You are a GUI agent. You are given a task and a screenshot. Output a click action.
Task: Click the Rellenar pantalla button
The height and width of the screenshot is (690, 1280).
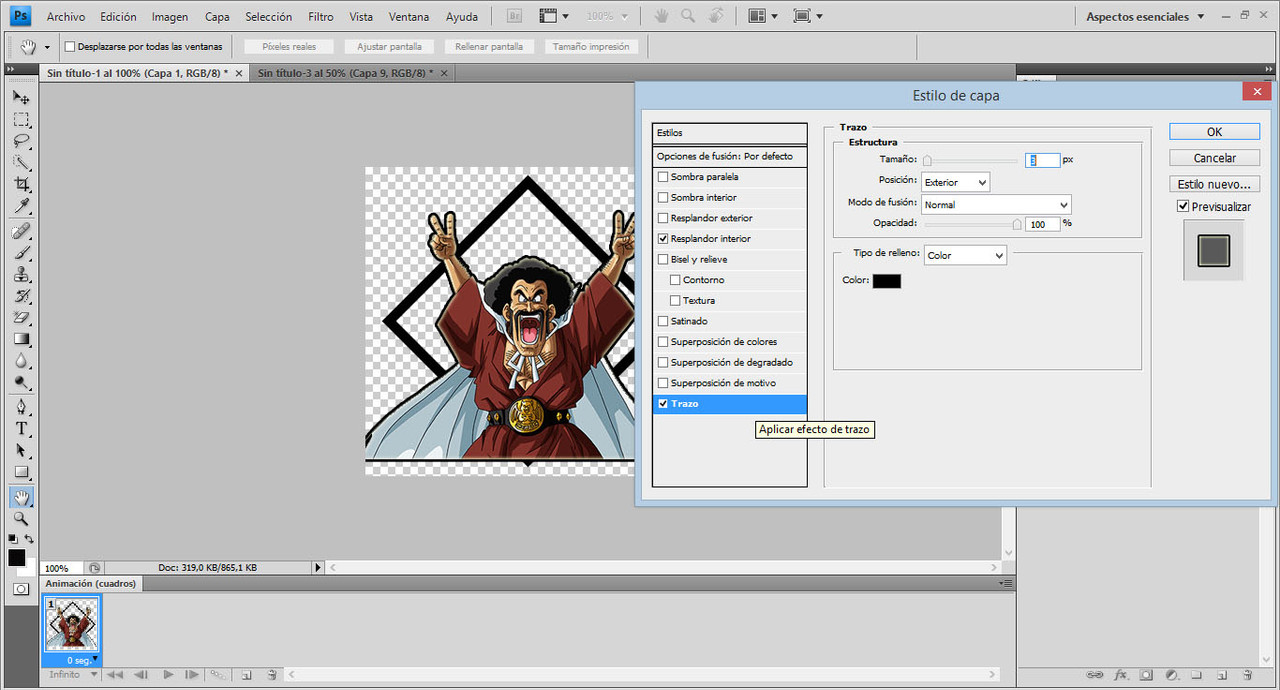point(489,47)
